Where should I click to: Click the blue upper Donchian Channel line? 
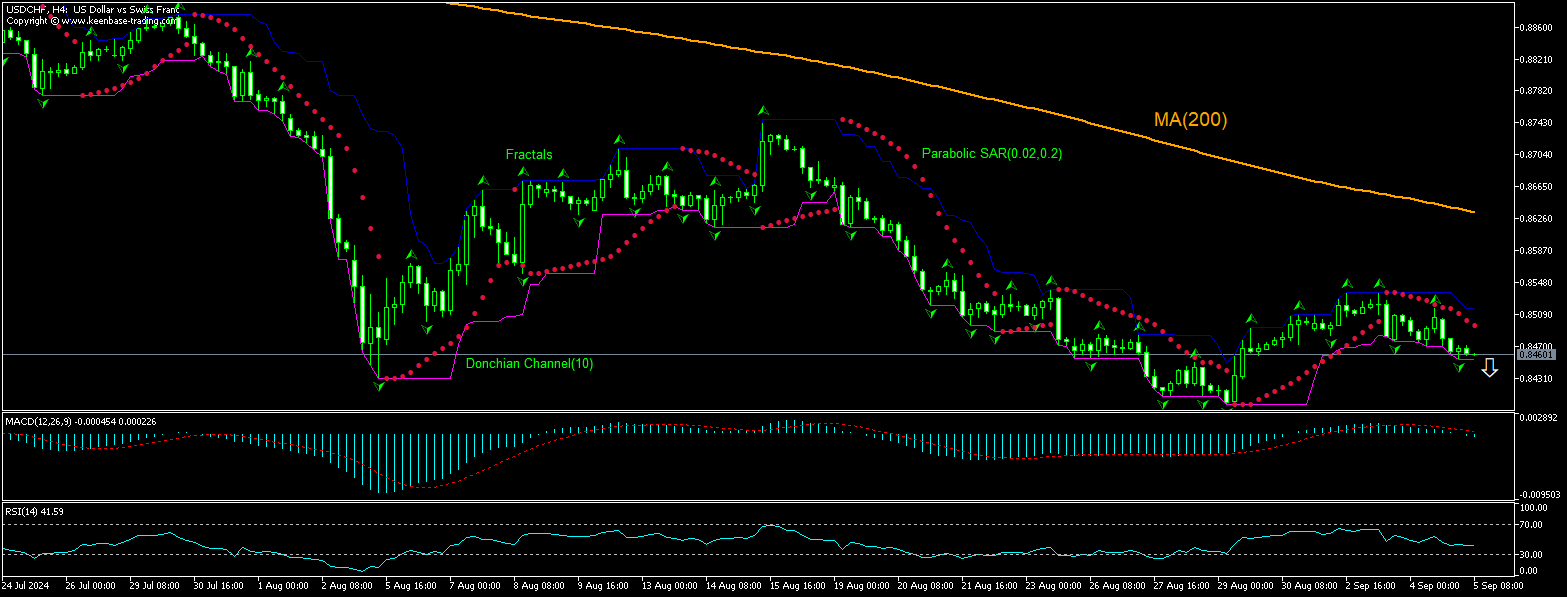click(x=650, y=148)
